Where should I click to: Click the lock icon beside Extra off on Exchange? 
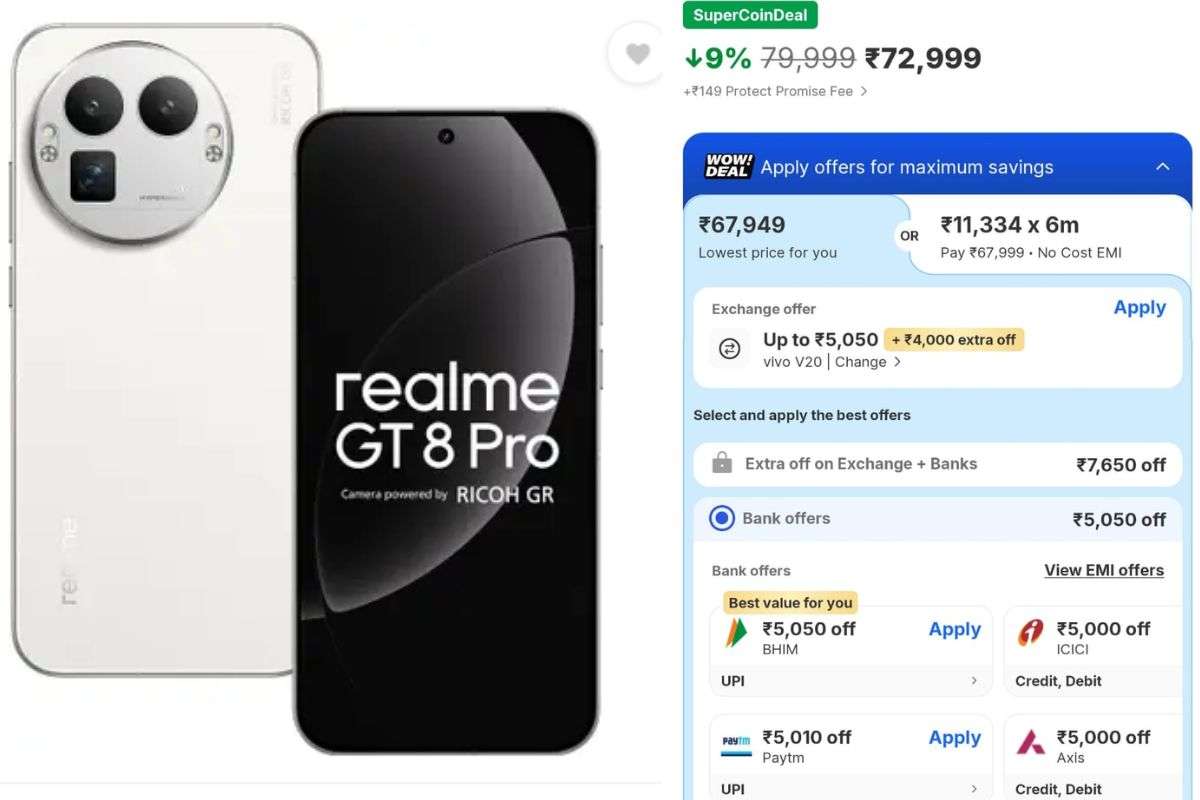tap(722, 463)
